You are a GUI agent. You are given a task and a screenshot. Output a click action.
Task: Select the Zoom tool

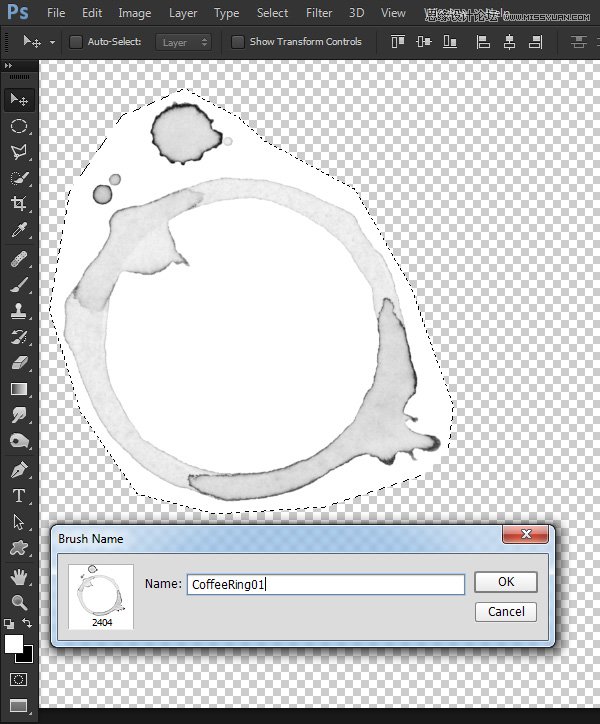19,602
